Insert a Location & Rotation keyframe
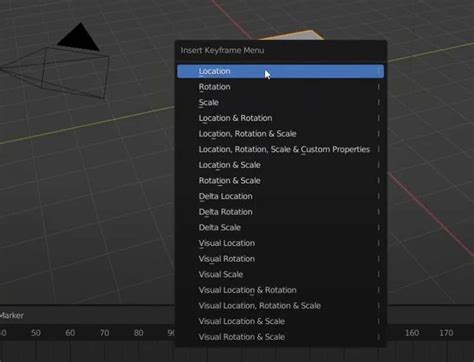The width and height of the screenshot is (474, 362). coord(280,118)
